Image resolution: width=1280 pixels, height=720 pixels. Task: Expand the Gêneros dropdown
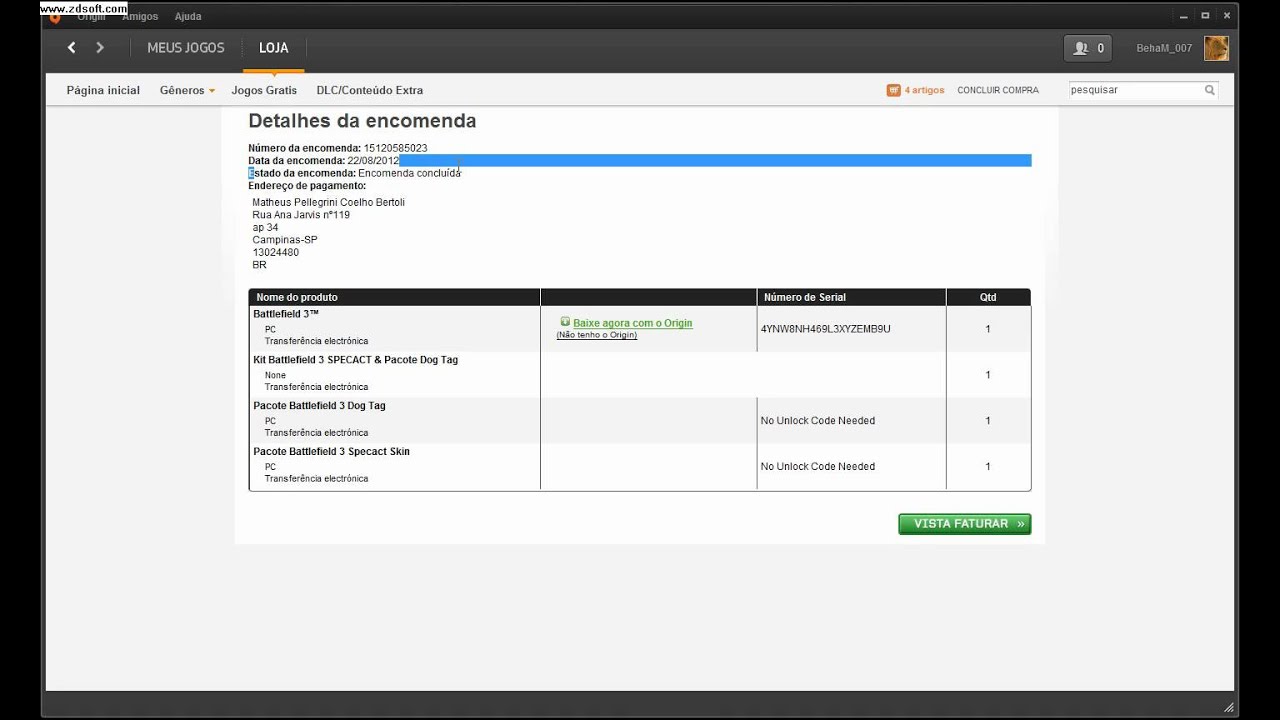point(187,90)
